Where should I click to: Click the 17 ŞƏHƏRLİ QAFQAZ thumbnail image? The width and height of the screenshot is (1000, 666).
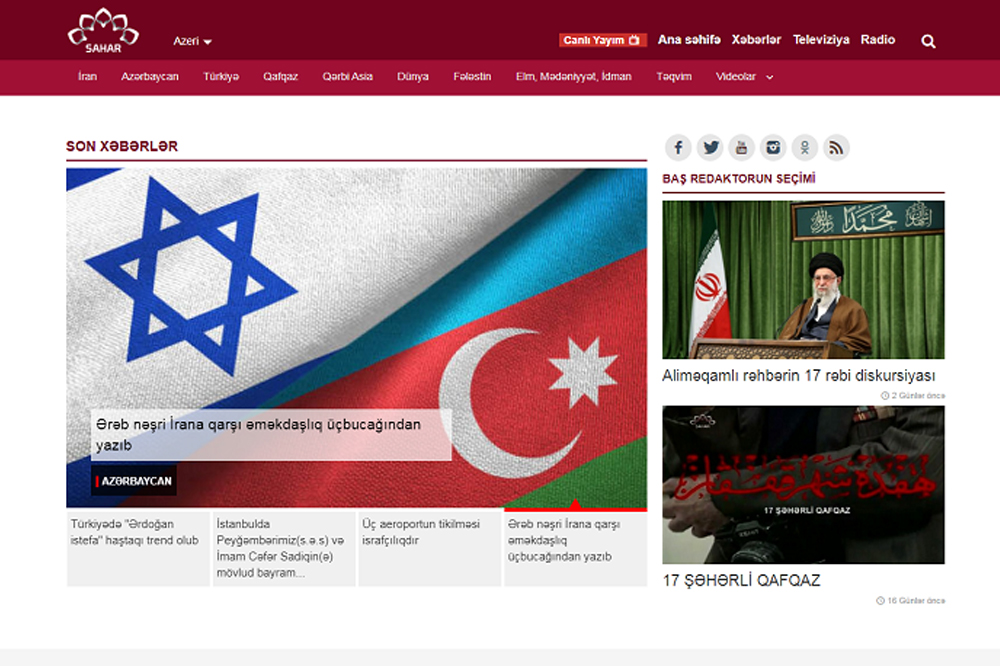point(803,485)
